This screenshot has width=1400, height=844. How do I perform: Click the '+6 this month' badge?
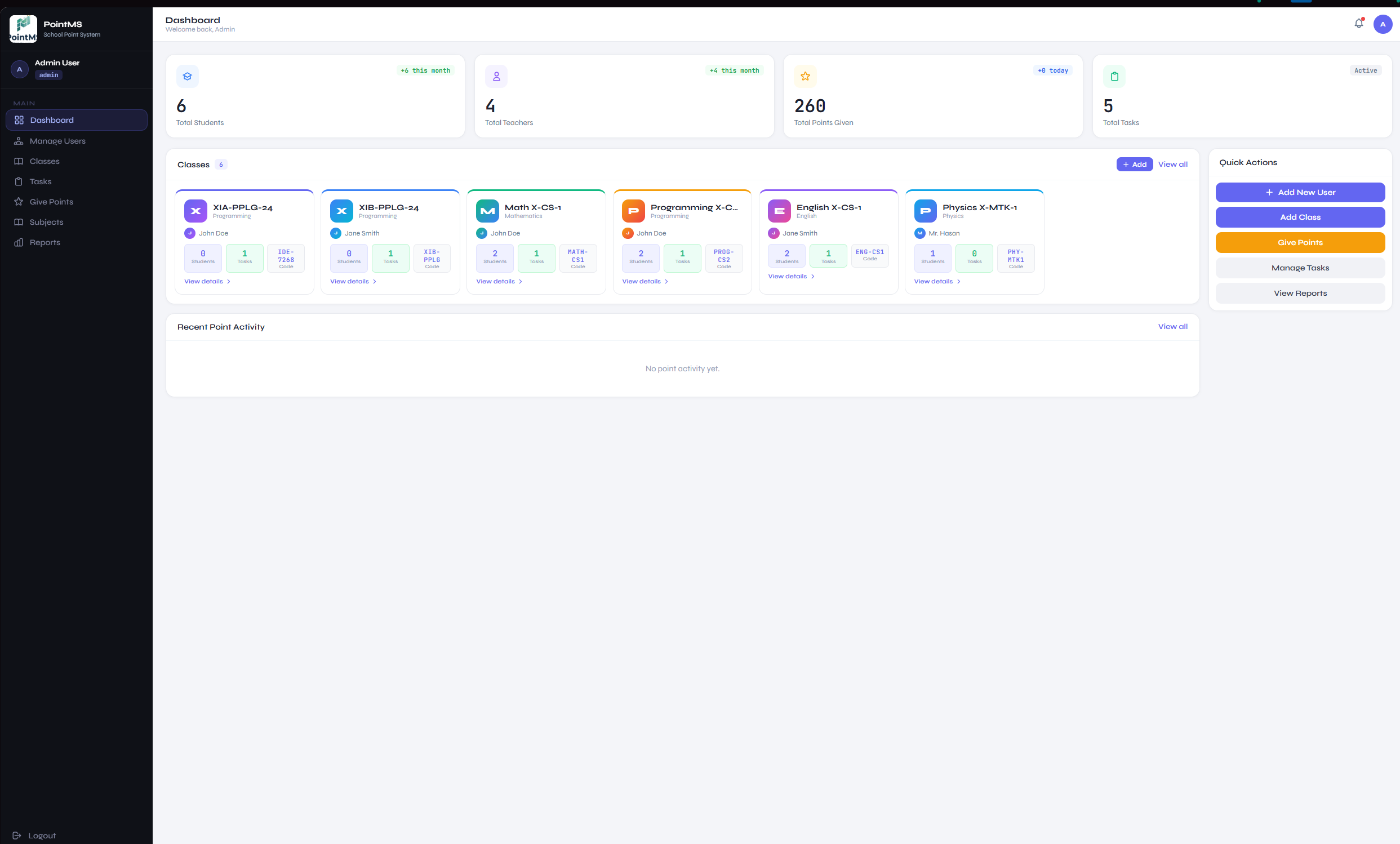[425, 70]
